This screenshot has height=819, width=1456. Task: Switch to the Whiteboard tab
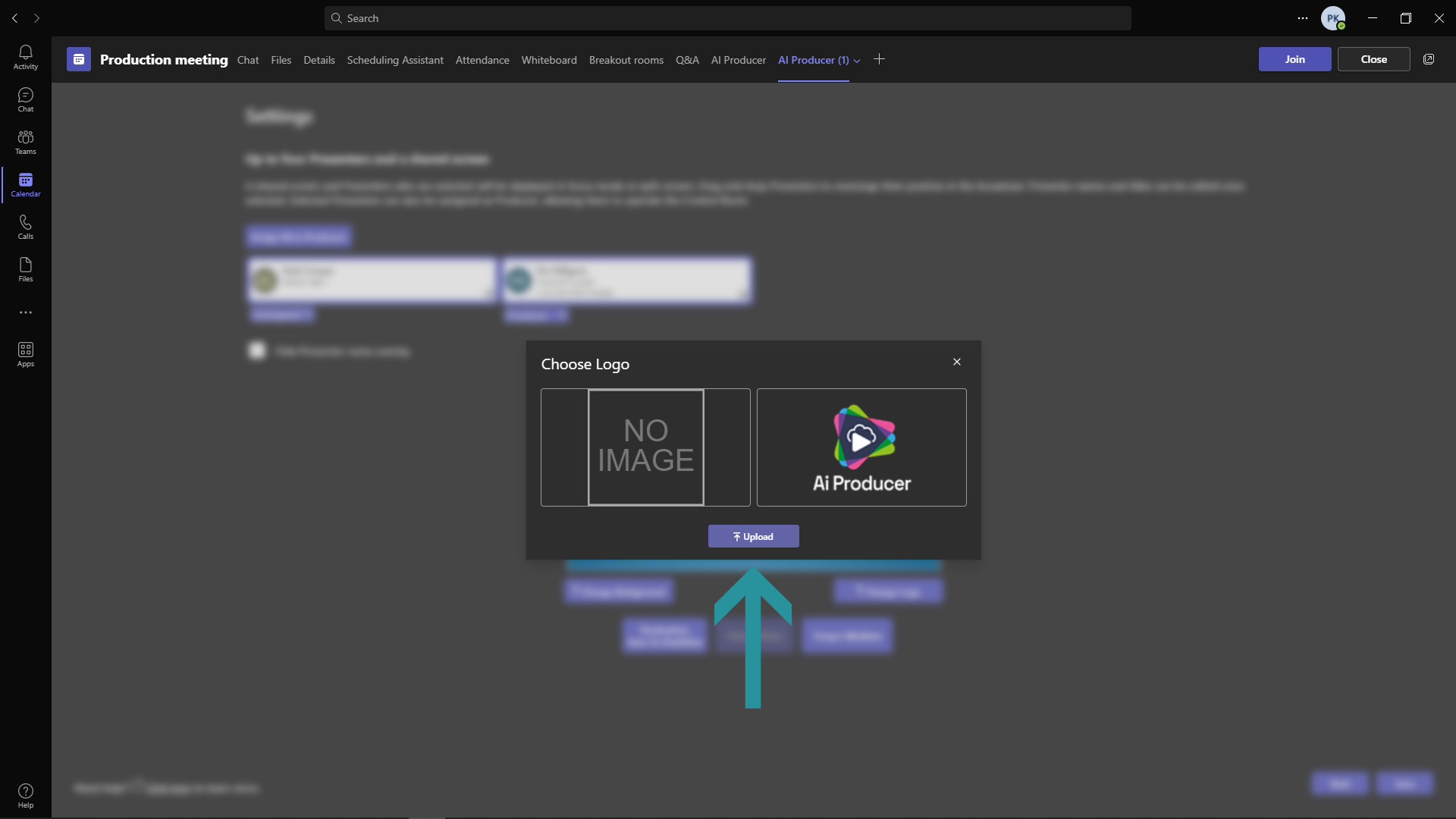(549, 60)
